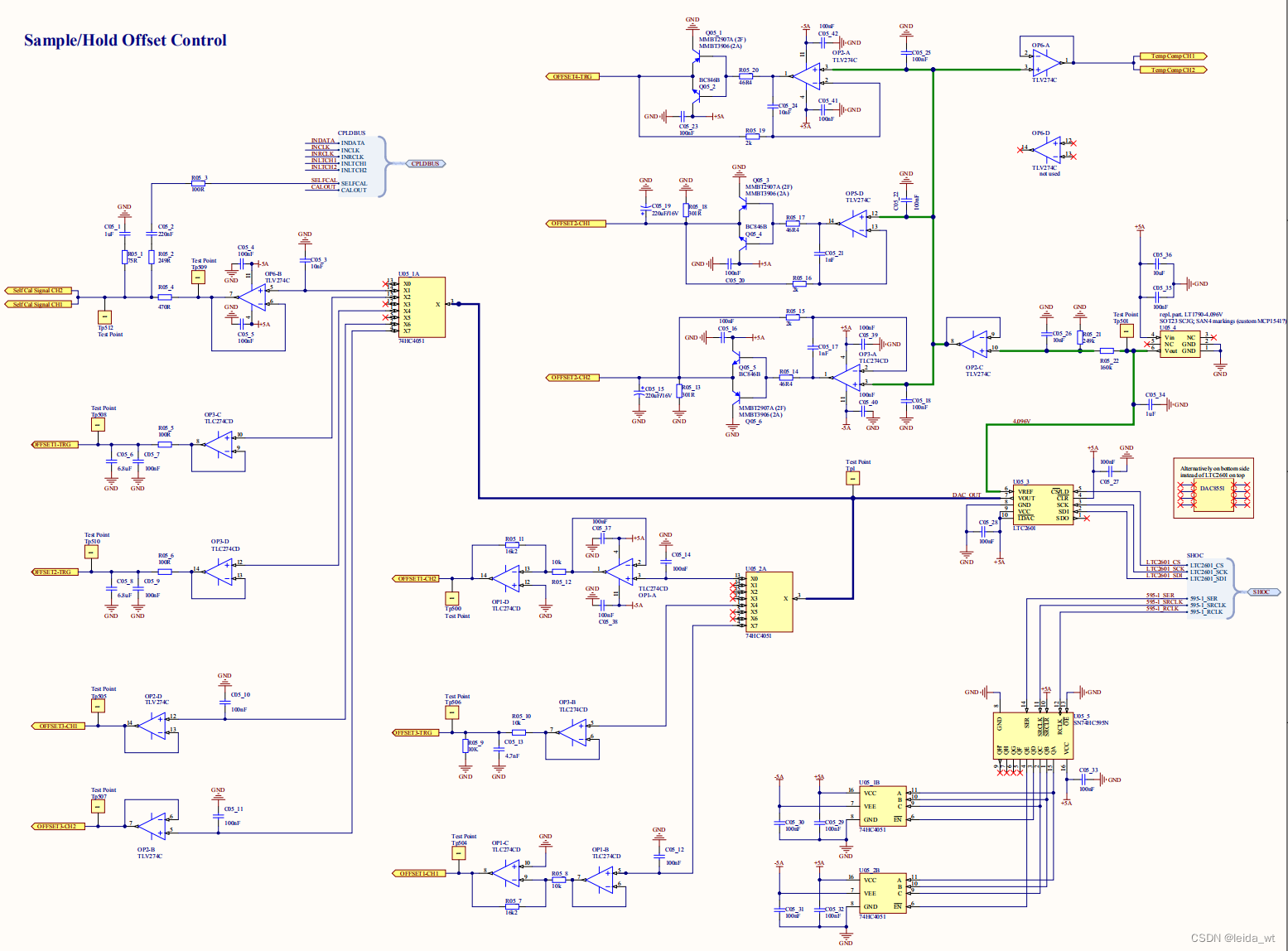
Task: Select the OFFSET2-CH1 input port
Action: (x=576, y=224)
